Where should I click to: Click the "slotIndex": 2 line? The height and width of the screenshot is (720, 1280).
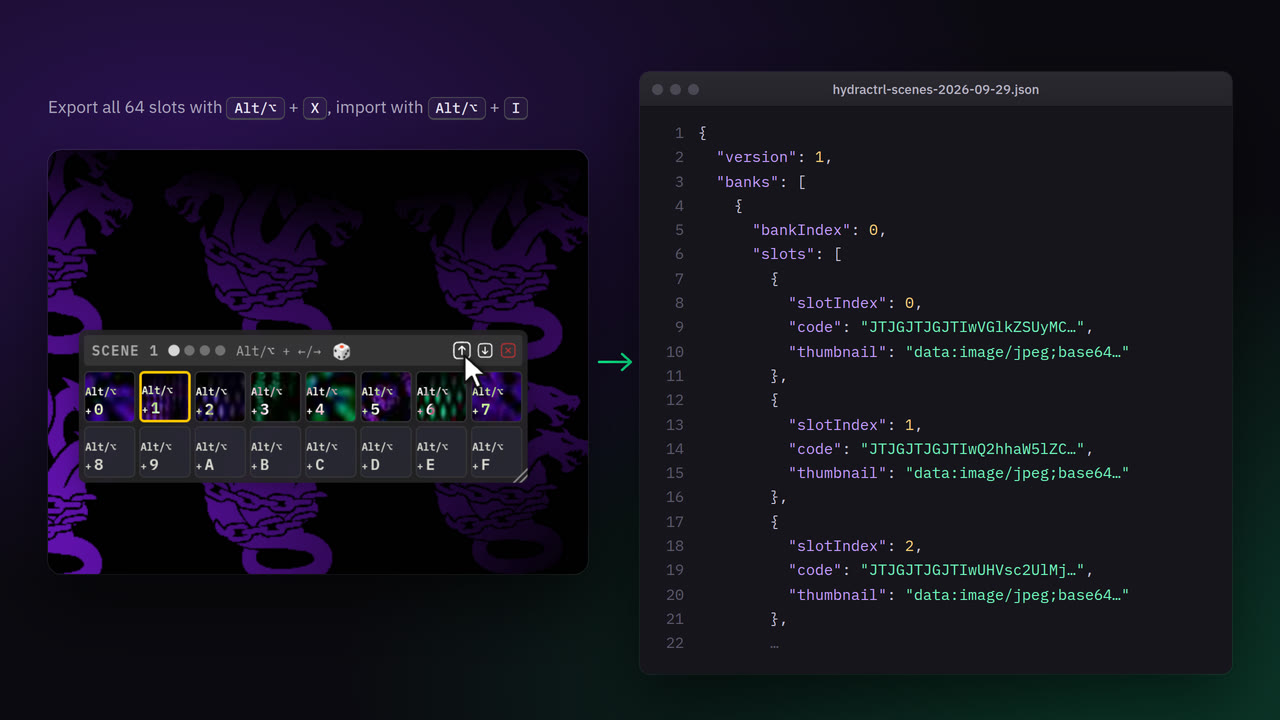pos(855,546)
